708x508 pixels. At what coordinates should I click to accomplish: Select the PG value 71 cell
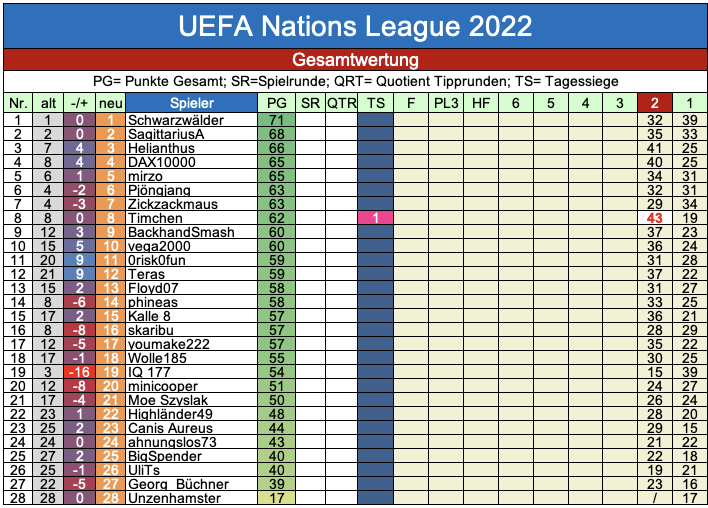tap(277, 120)
